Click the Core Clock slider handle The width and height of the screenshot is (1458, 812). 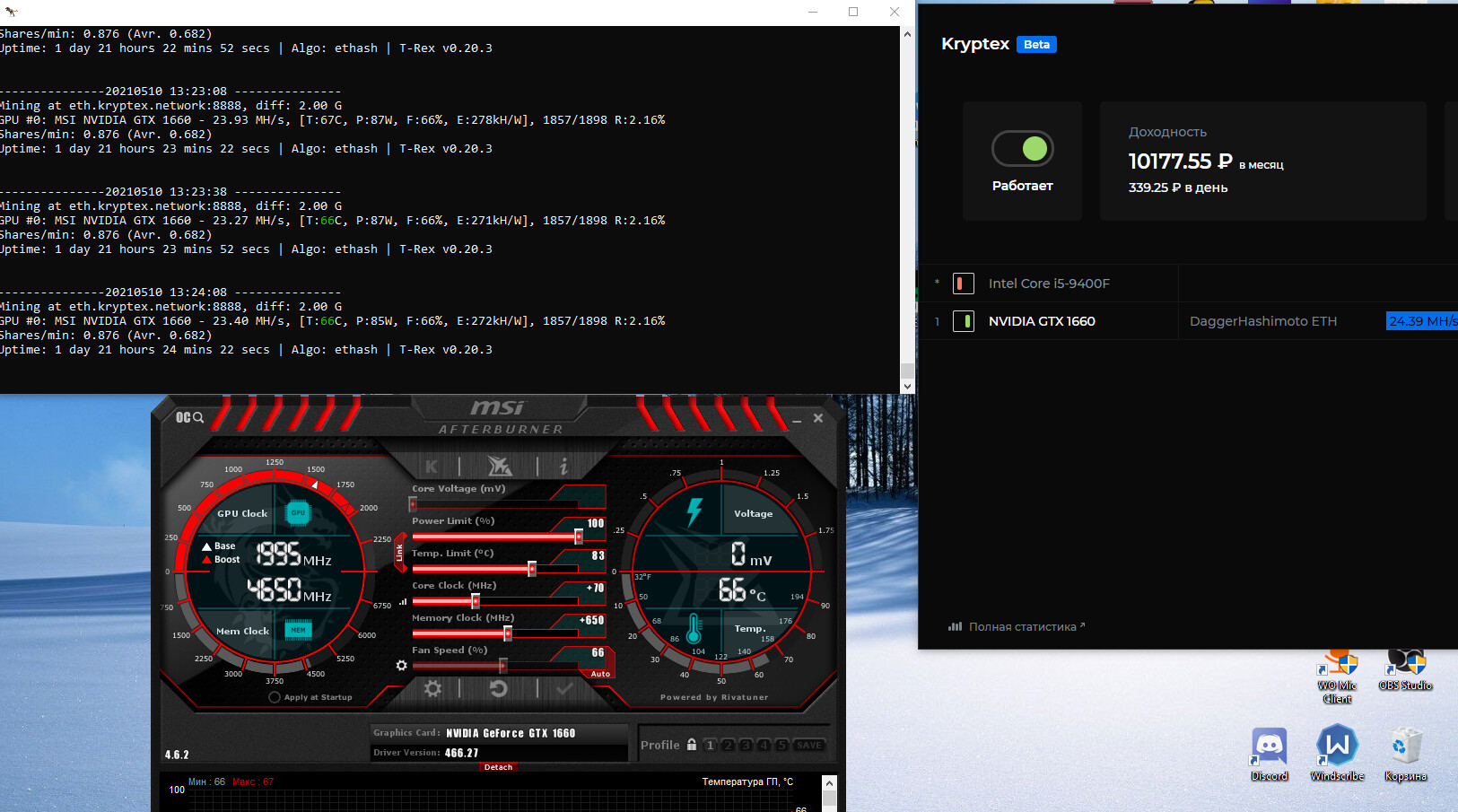[x=476, y=601]
